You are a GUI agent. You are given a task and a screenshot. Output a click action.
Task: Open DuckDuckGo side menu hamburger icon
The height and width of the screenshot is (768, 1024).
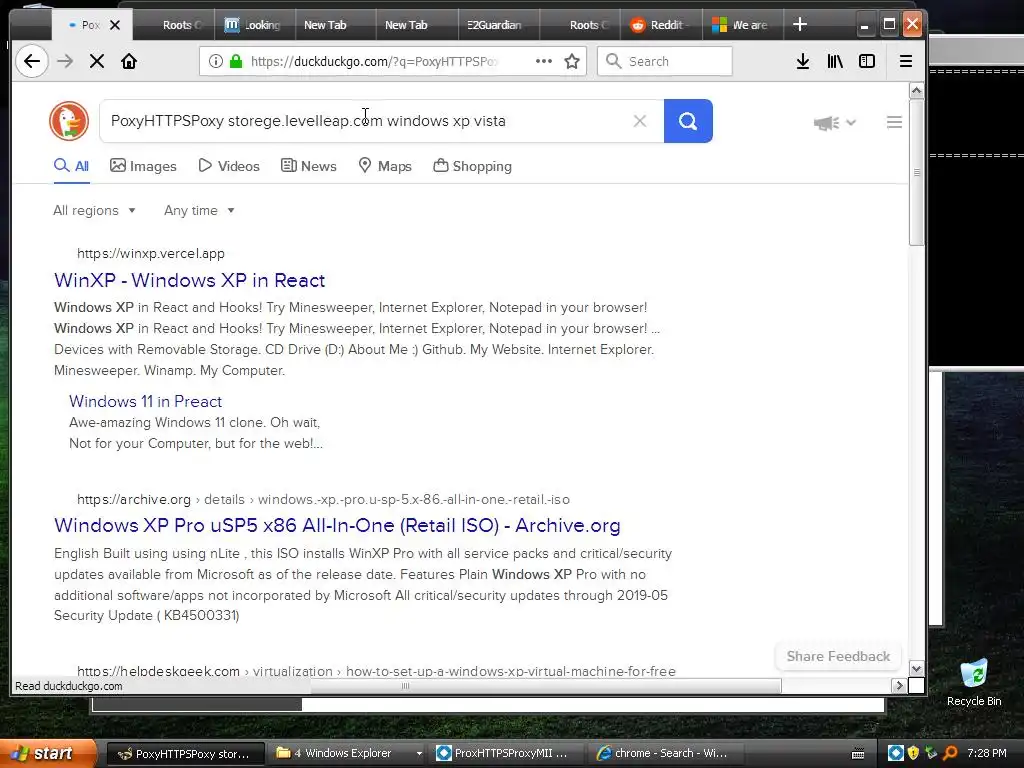pos(895,122)
